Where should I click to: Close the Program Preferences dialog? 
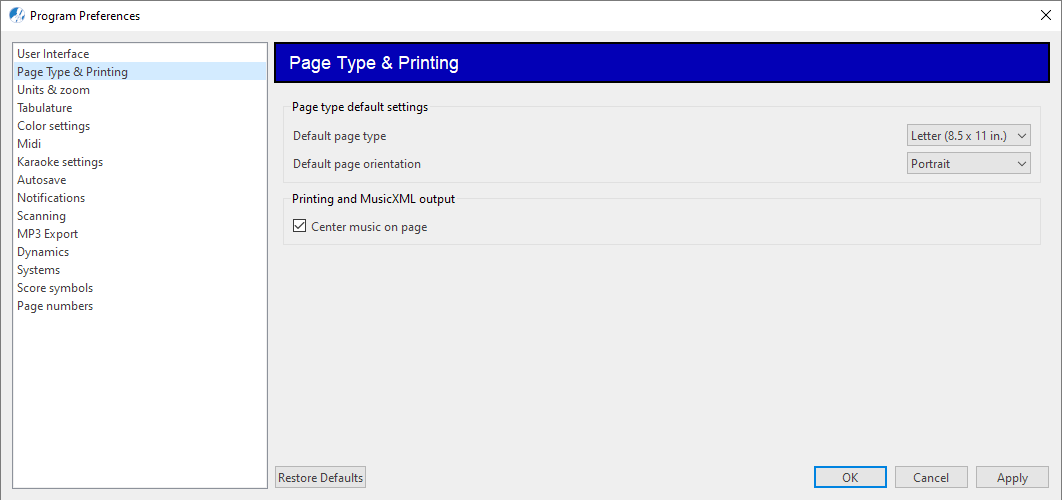pyautogui.click(x=1046, y=16)
